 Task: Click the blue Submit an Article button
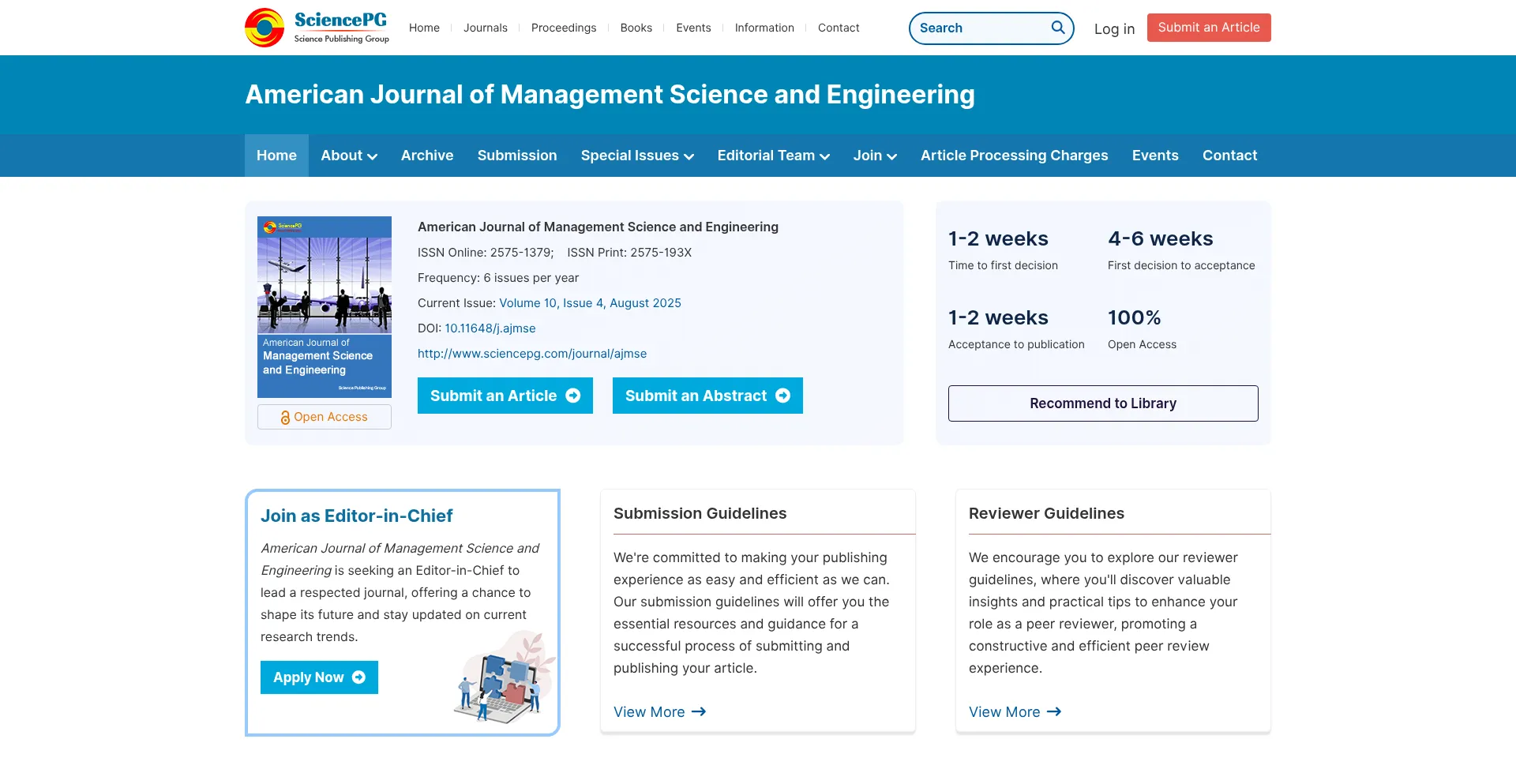pos(505,396)
